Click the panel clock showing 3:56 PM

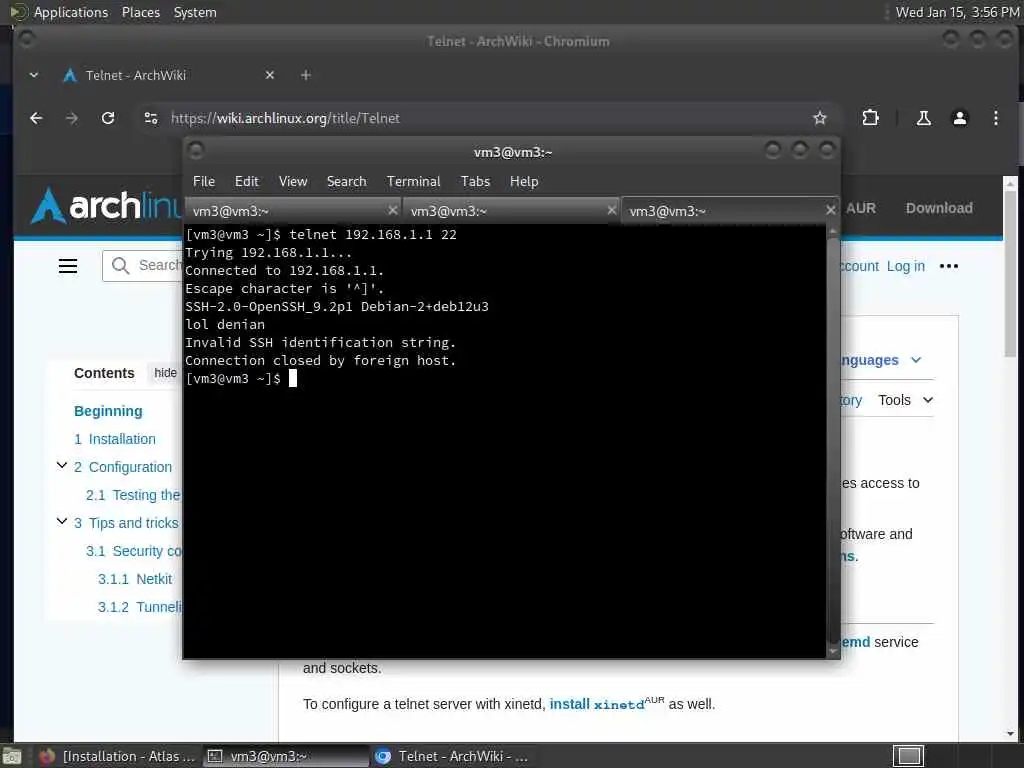click(x=957, y=12)
